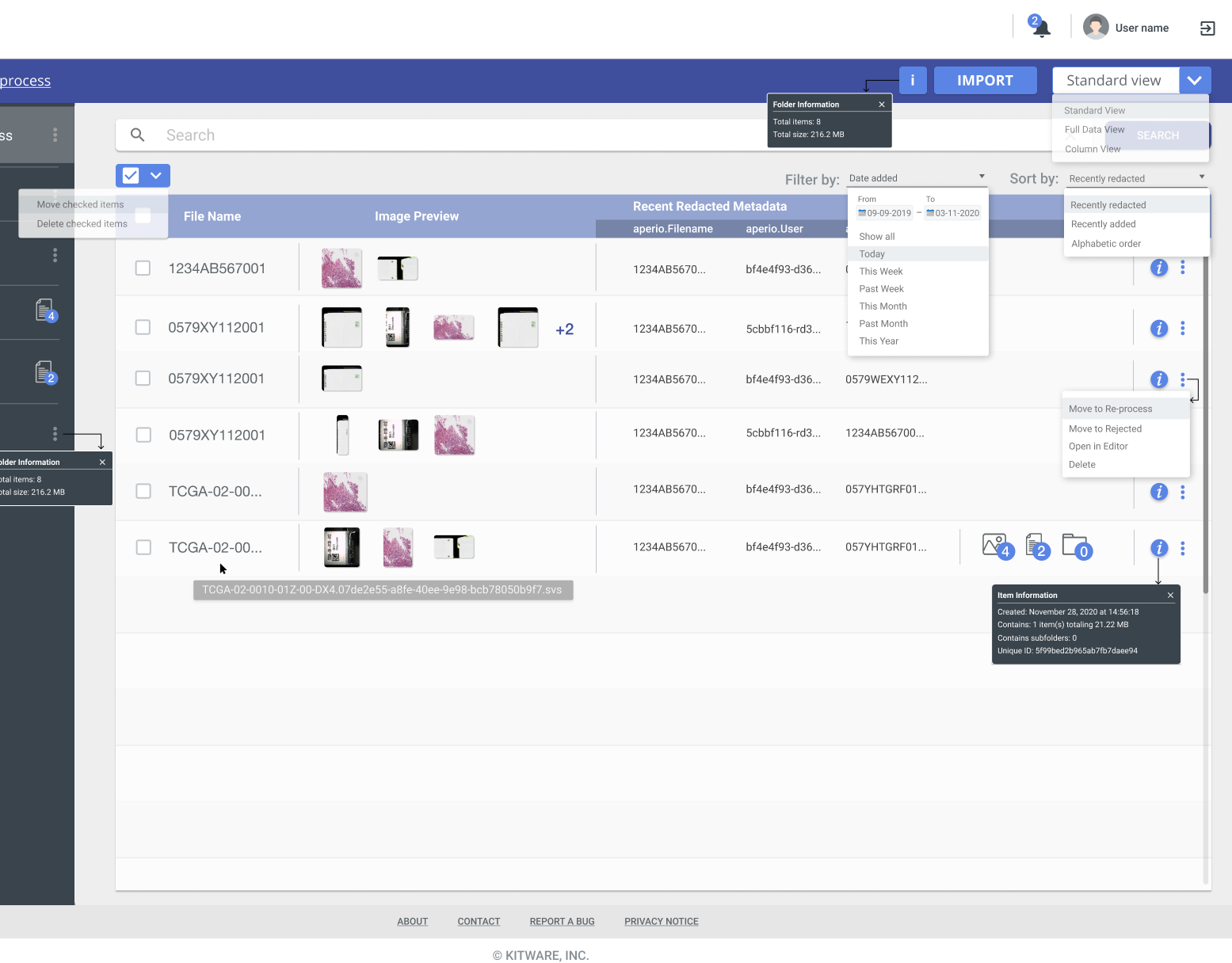This screenshot has height=963, width=1232.
Task: Open kebab menu for last TCGA-02-00 row
Action: point(1183,548)
